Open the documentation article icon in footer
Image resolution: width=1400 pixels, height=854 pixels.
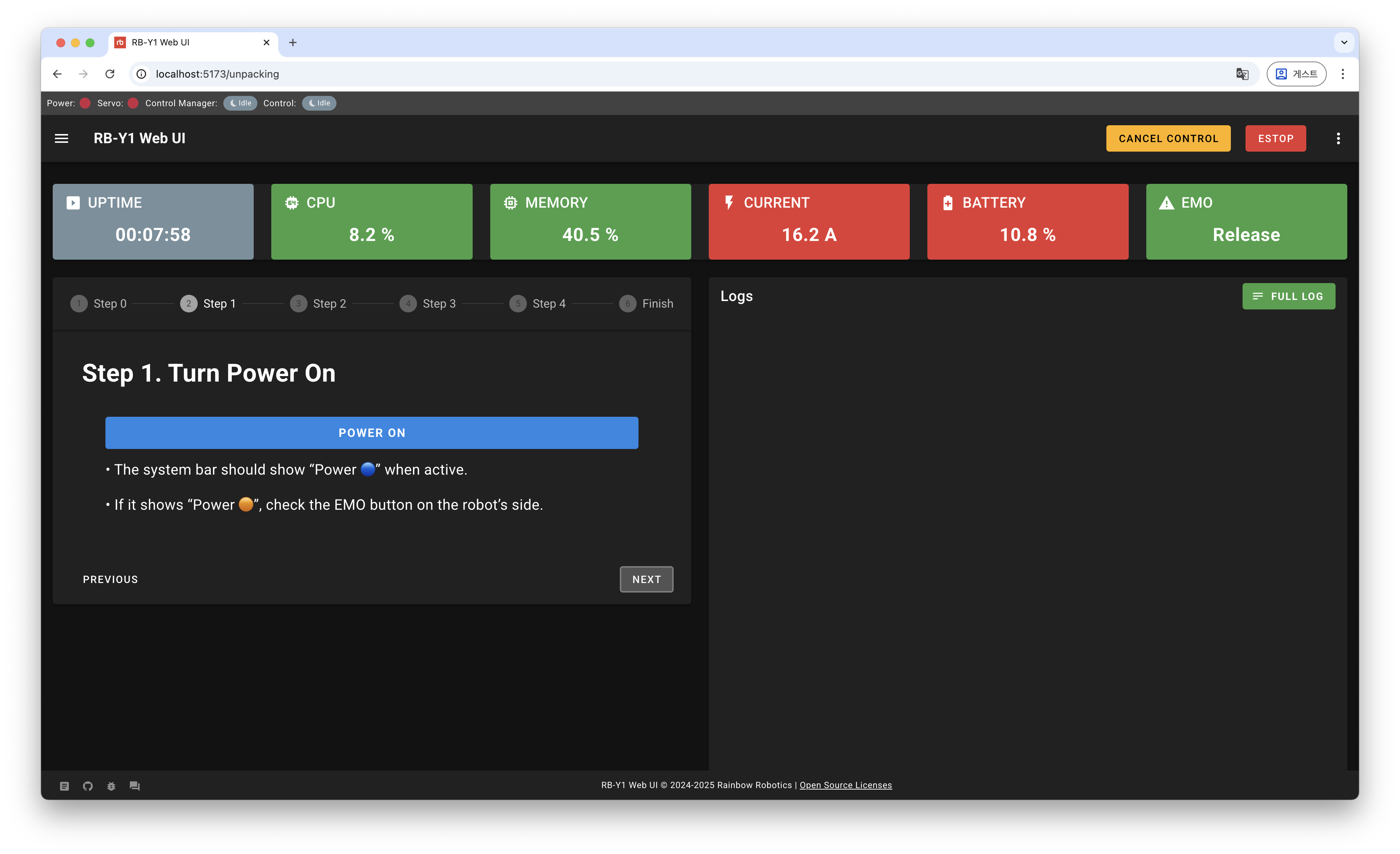click(x=64, y=786)
